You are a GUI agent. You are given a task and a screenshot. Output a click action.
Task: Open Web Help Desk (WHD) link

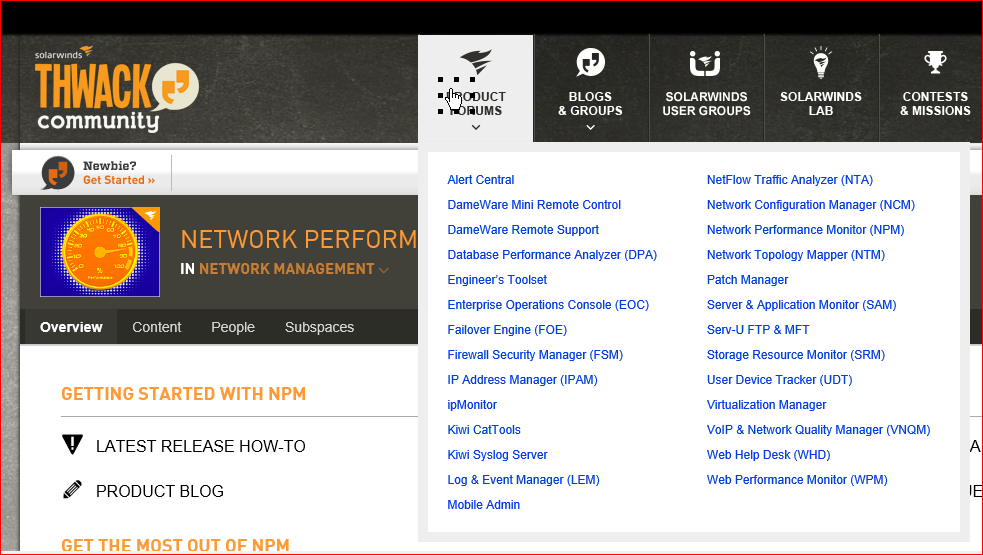(769, 455)
